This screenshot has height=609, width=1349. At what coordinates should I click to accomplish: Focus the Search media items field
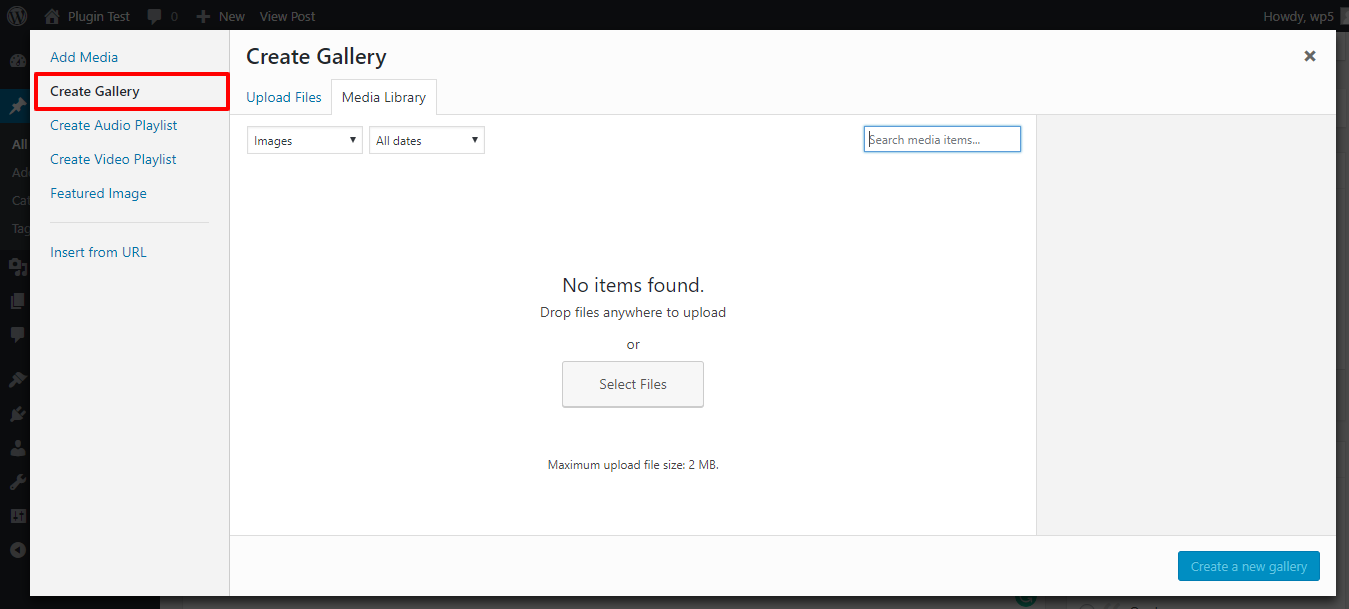(x=942, y=139)
